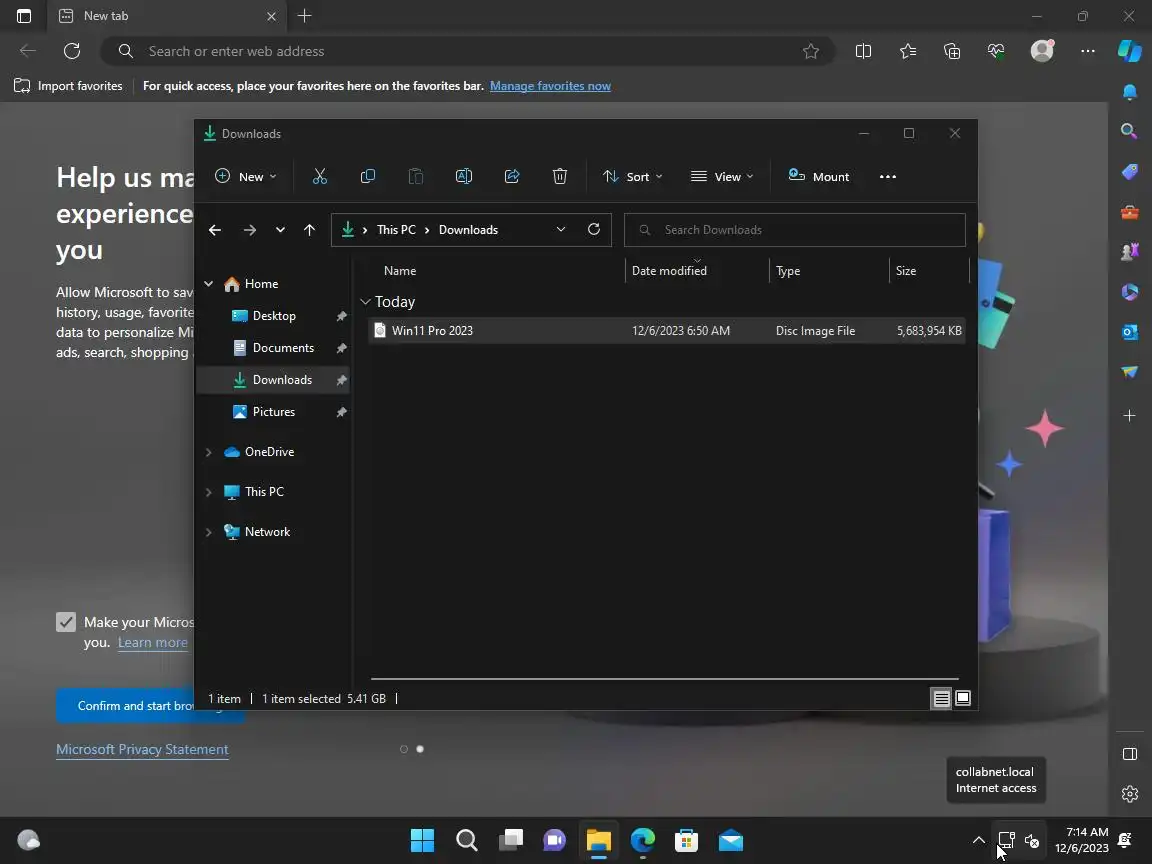Expand the This PC tree node

pyautogui.click(x=209, y=492)
